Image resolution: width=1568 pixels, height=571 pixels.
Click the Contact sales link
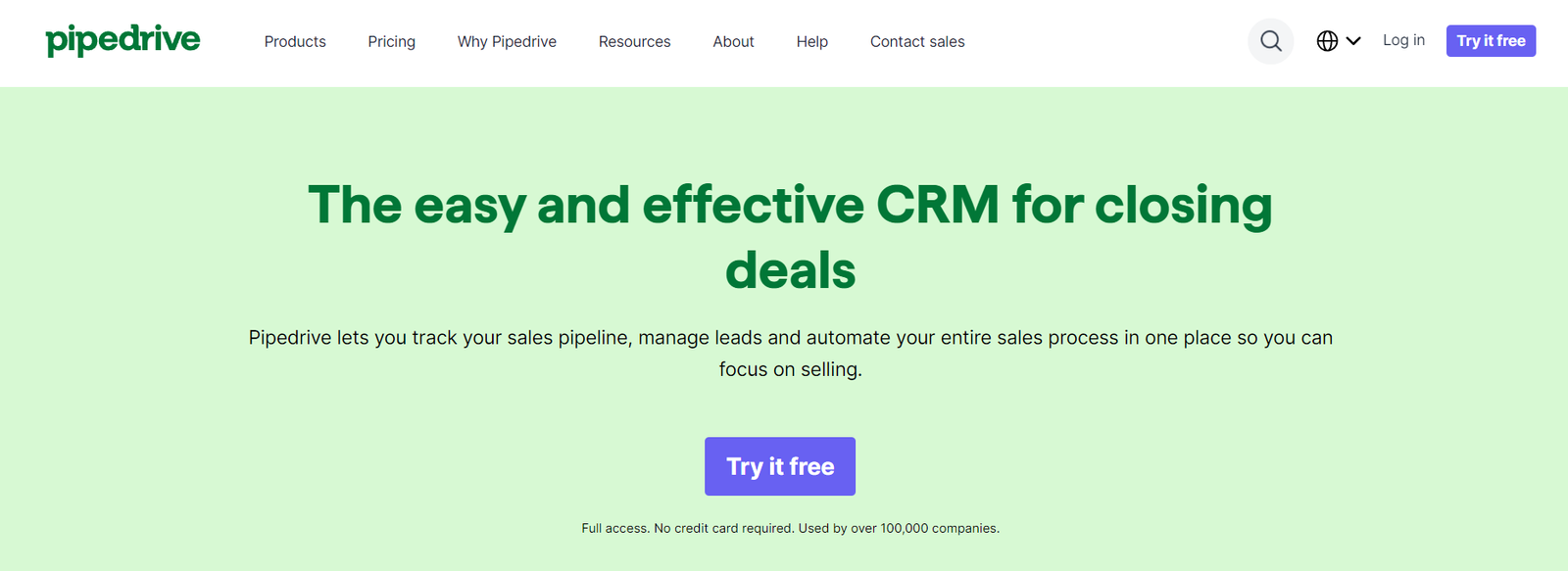pyautogui.click(x=917, y=41)
